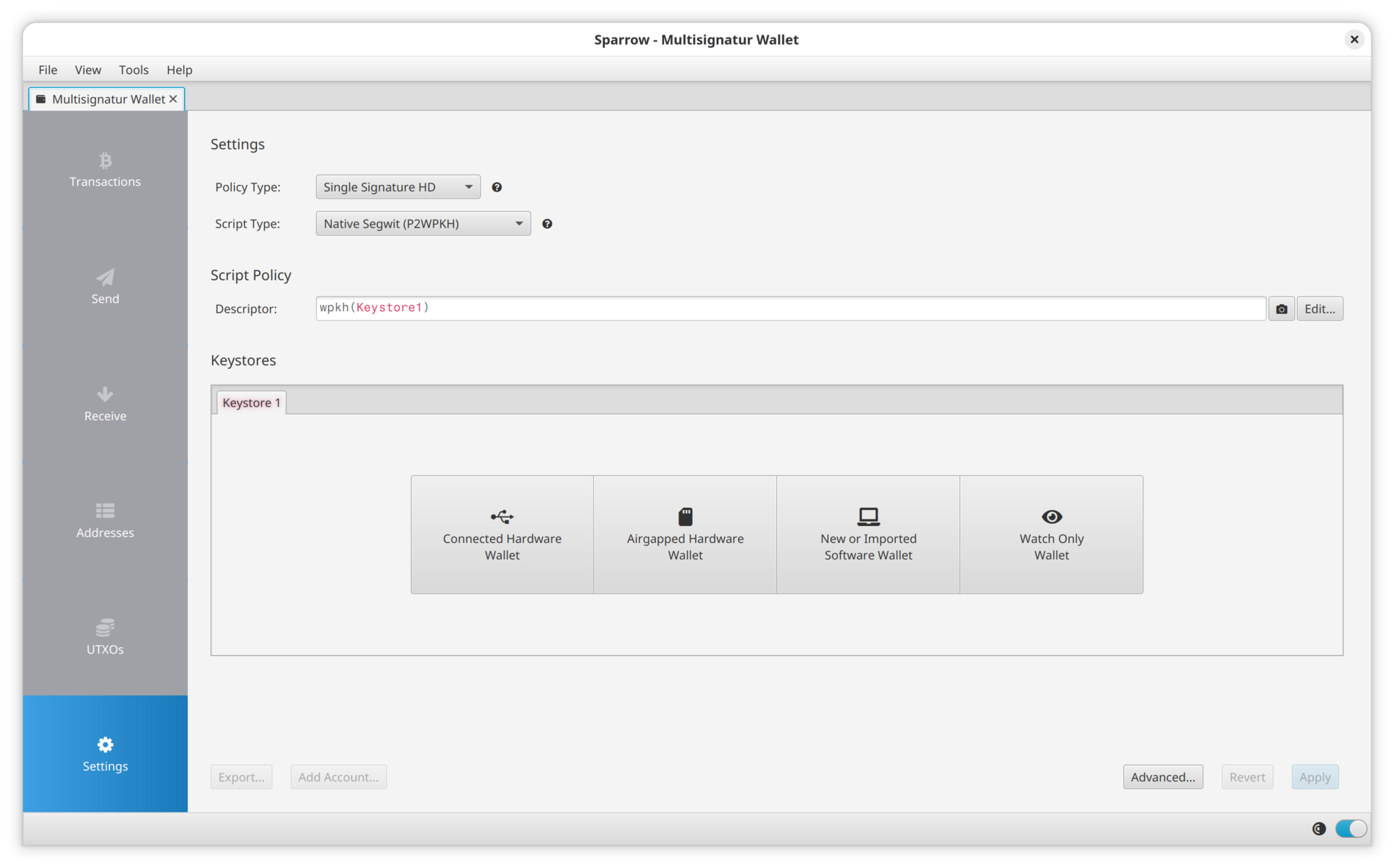Open the Policy Type dropdown
1394x868 pixels.
point(398,187)
